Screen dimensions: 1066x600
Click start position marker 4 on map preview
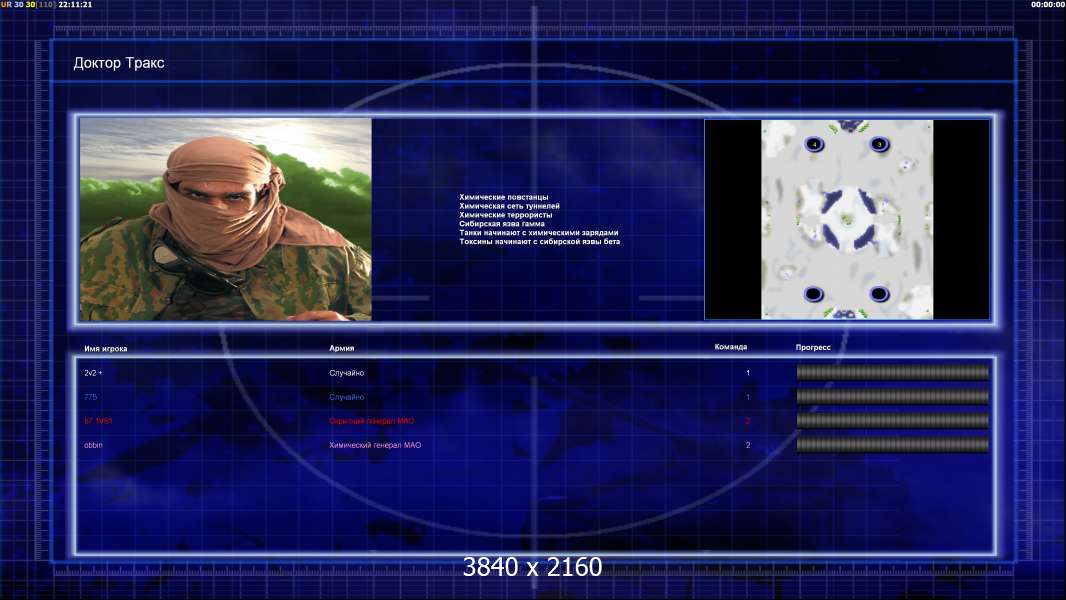pyautogui.click(x=814, y=144)
